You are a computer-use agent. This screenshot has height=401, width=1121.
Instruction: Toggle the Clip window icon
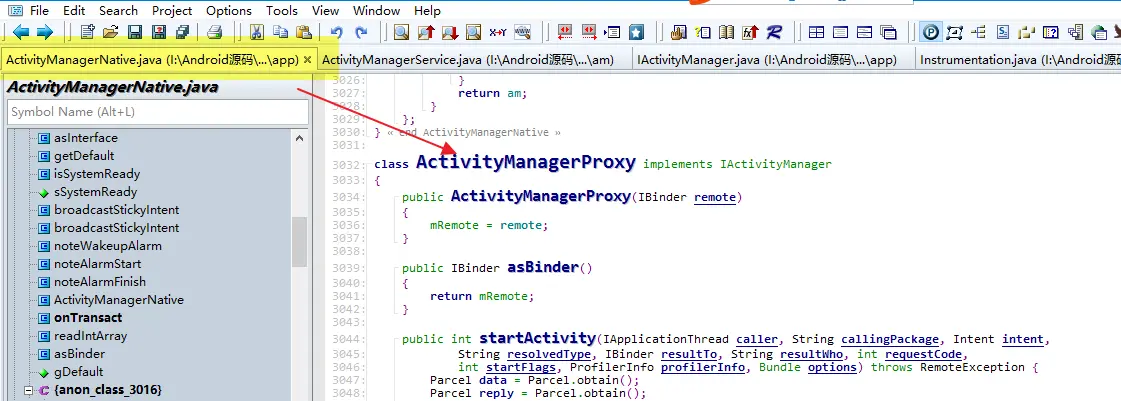(1026, 31)
